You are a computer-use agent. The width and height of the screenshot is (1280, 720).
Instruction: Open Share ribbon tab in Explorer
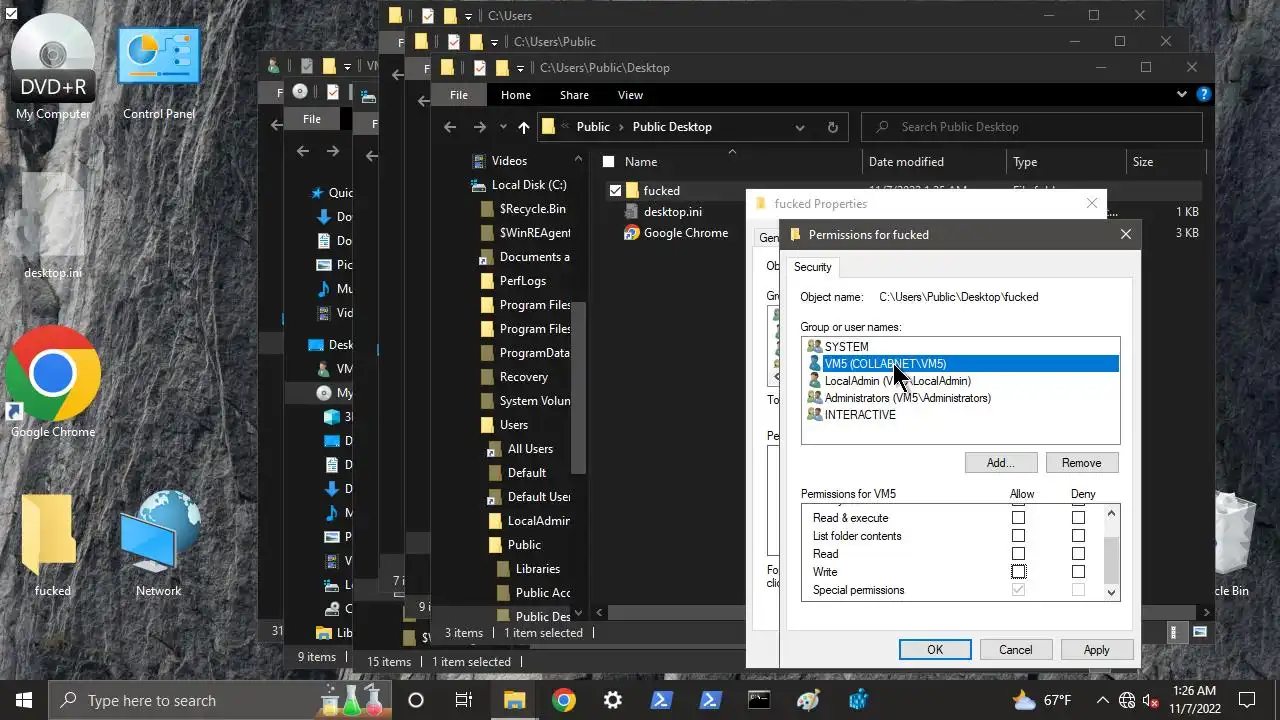point(574,95)
